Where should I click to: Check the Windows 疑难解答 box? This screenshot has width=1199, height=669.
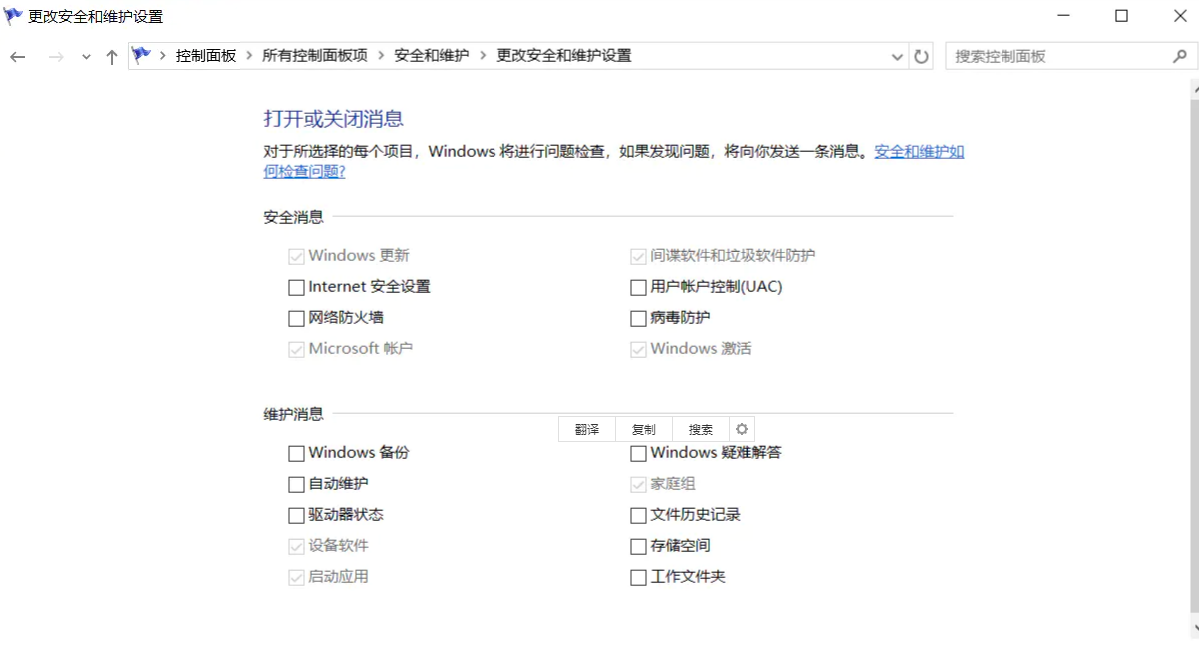click(638, 453)
